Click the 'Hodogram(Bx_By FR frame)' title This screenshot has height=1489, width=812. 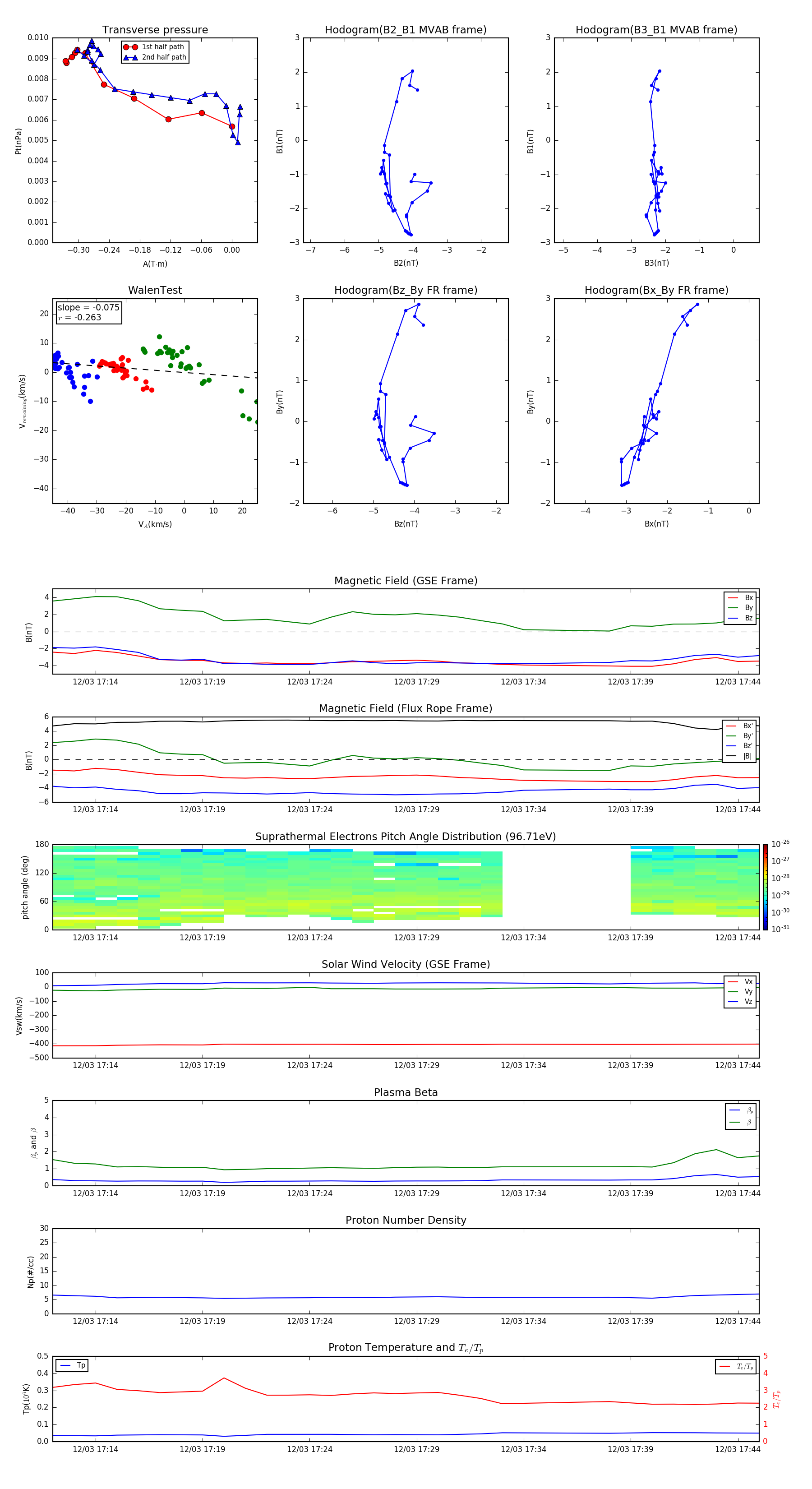pyautogui.click(x=656, y=290)
